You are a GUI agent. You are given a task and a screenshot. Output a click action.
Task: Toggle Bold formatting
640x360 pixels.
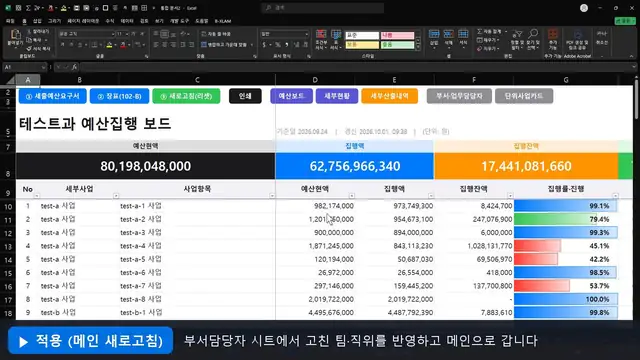[62, 44]
